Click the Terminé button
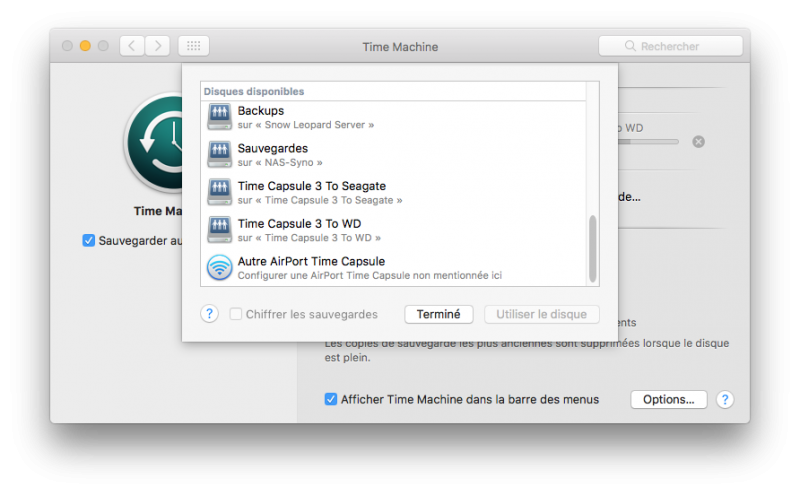 [439, 314]
